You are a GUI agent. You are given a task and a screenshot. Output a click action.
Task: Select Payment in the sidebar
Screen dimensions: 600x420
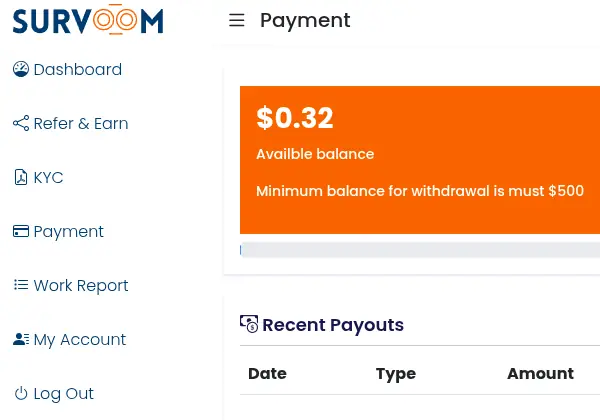pyautogui.click(x=69, y=231)
